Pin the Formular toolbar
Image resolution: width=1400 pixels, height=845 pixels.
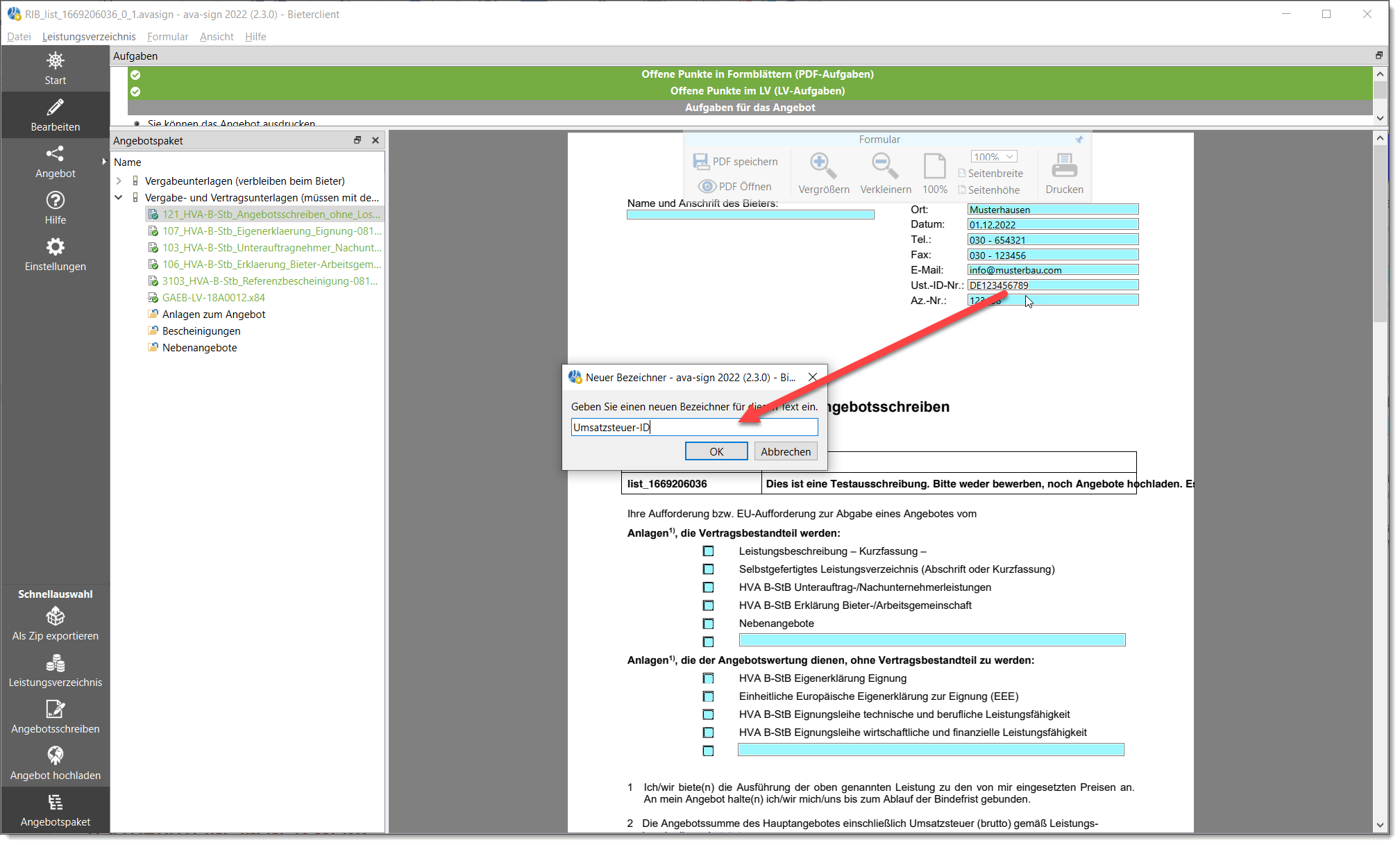1079,140
